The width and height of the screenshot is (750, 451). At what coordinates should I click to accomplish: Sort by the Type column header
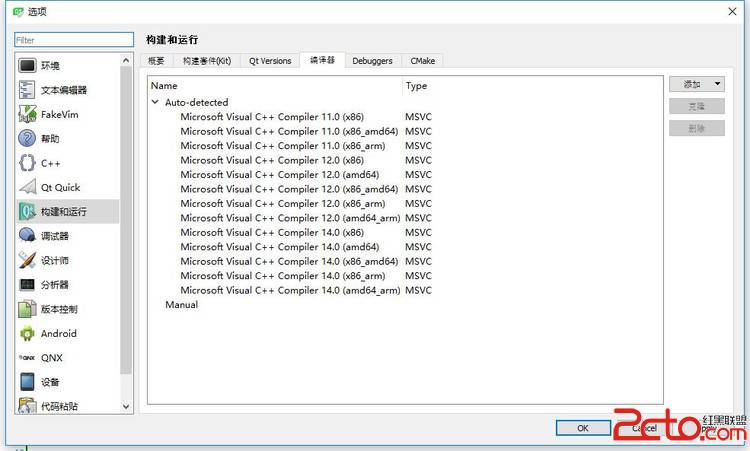(532, 86)
